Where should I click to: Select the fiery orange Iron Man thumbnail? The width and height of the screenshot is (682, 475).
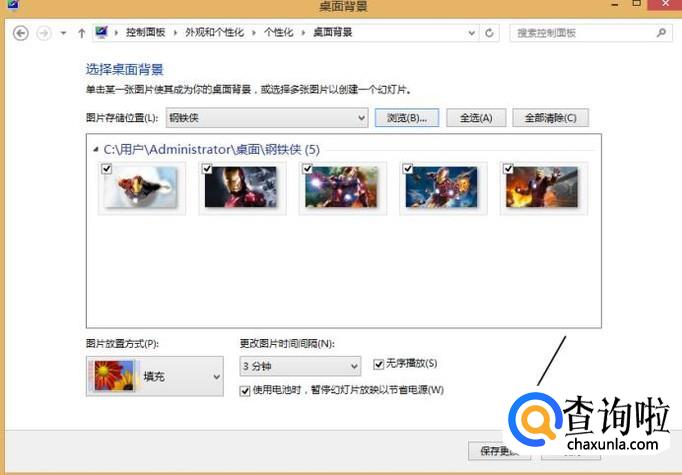click(542, 187)
